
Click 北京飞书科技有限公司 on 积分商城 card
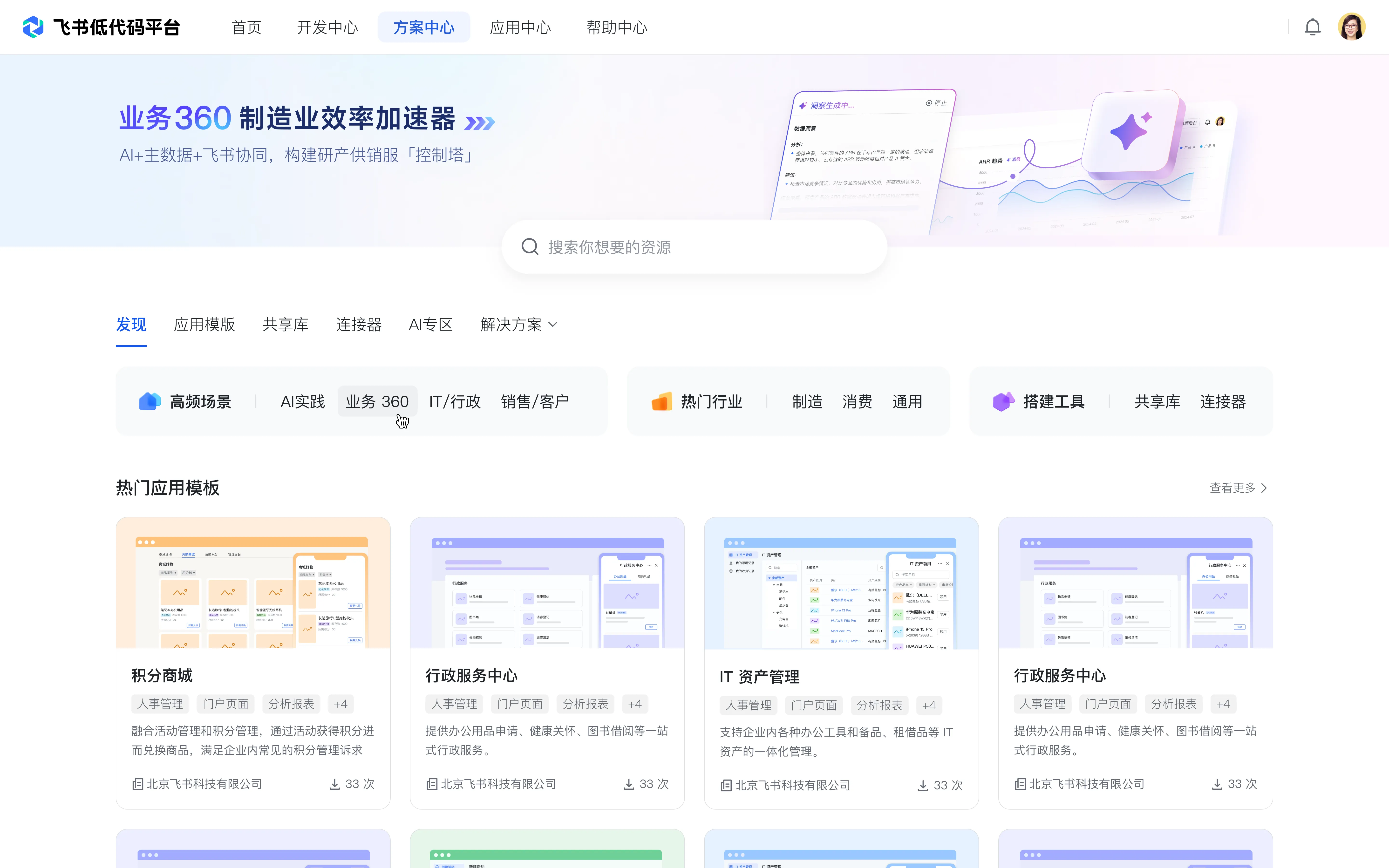[204, 784]
